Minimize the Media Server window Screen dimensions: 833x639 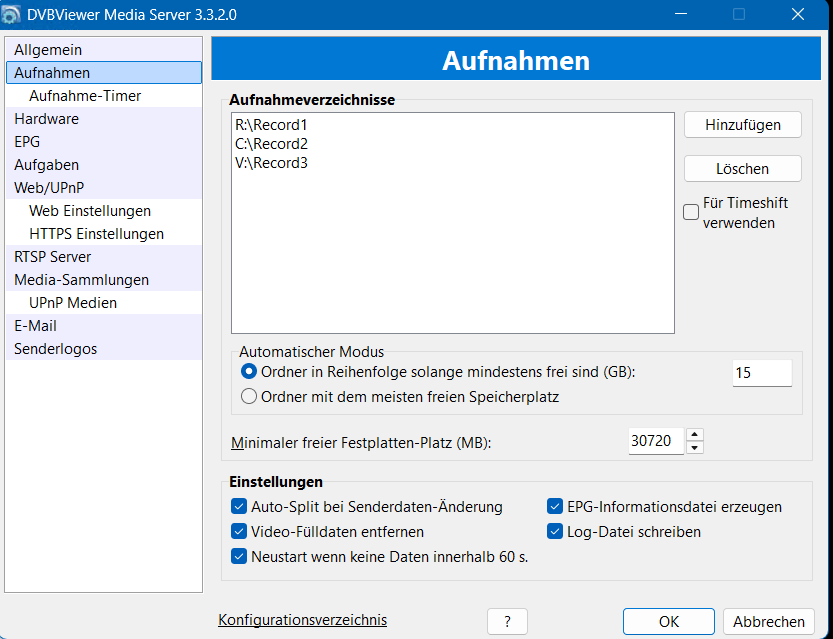pyautogui.click(x=681, y=14)
